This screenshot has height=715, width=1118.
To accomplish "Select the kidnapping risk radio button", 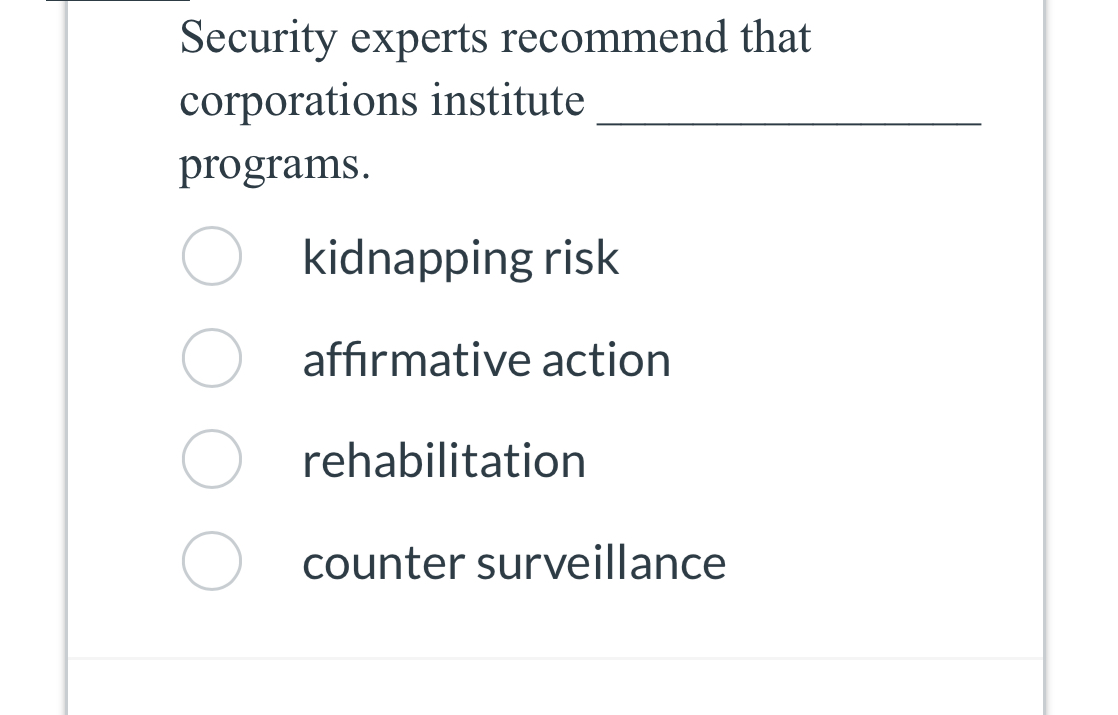I will 212,256.
